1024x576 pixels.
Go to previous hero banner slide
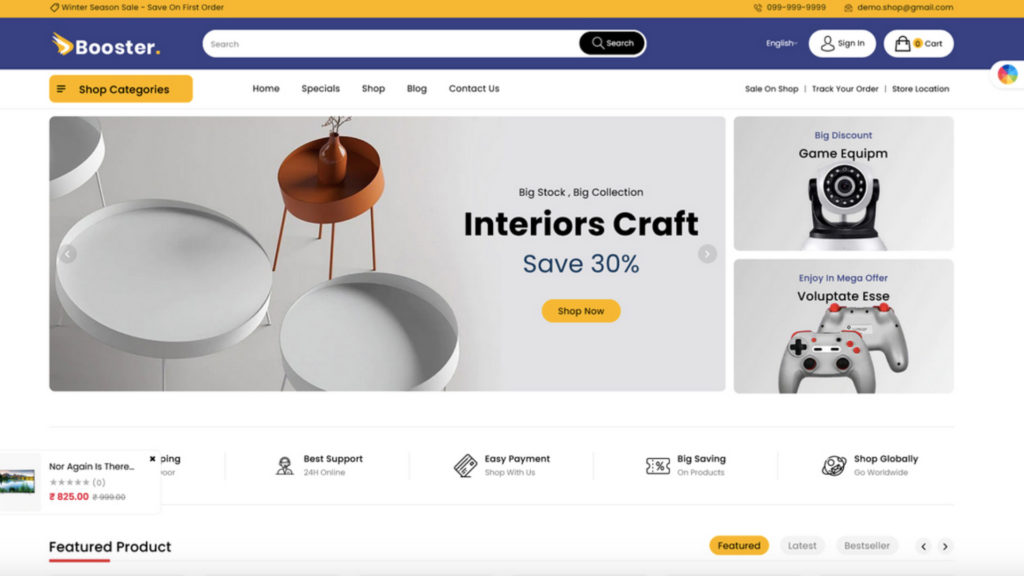pos(68,253)
